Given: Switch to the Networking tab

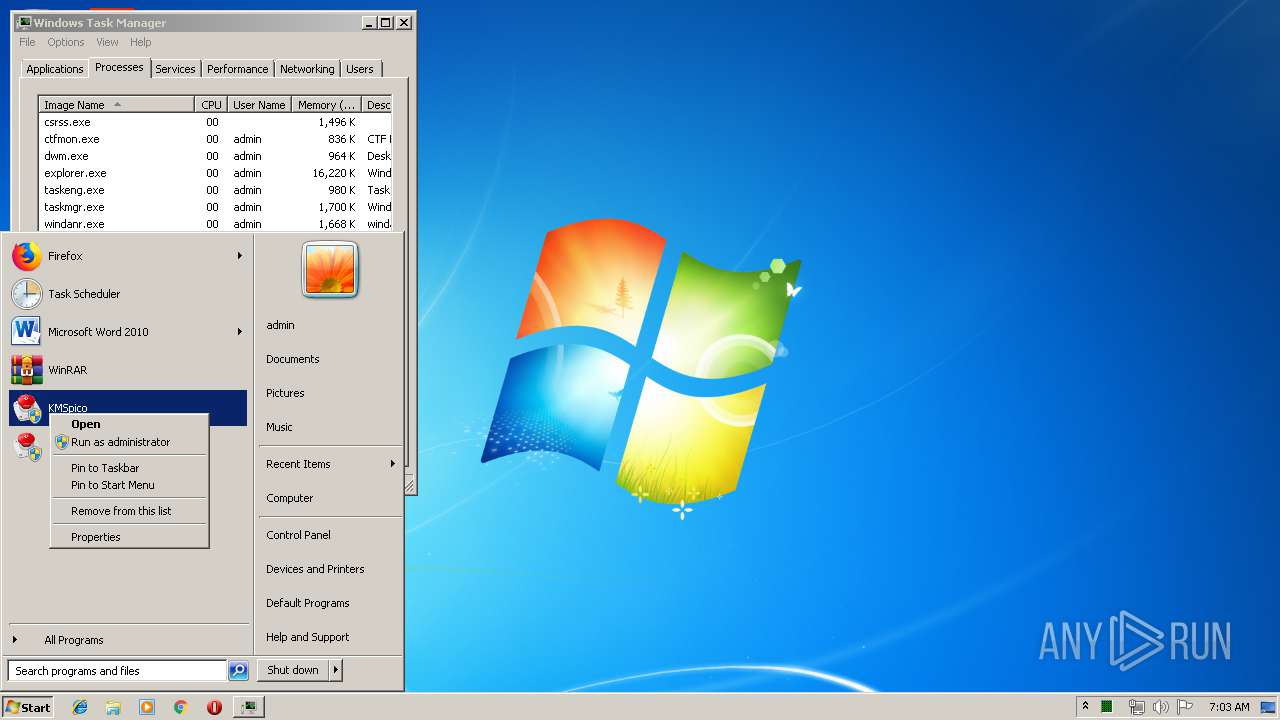Looking at the screenshot, I should (x=307, y=69).
